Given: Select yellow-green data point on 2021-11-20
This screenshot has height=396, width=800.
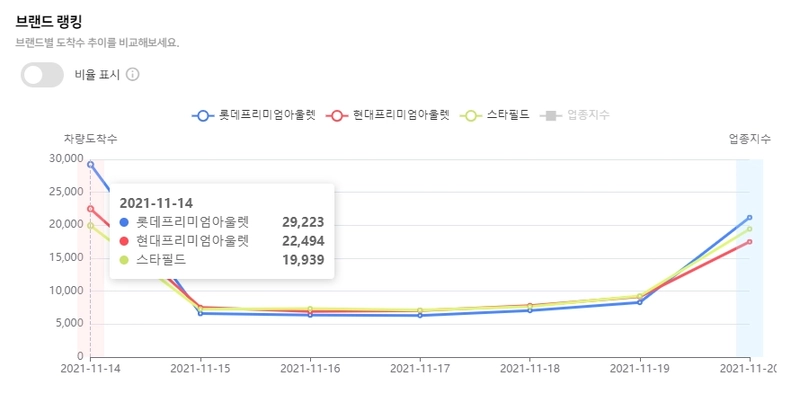Looking at the screenshot, I should point(749,229).
